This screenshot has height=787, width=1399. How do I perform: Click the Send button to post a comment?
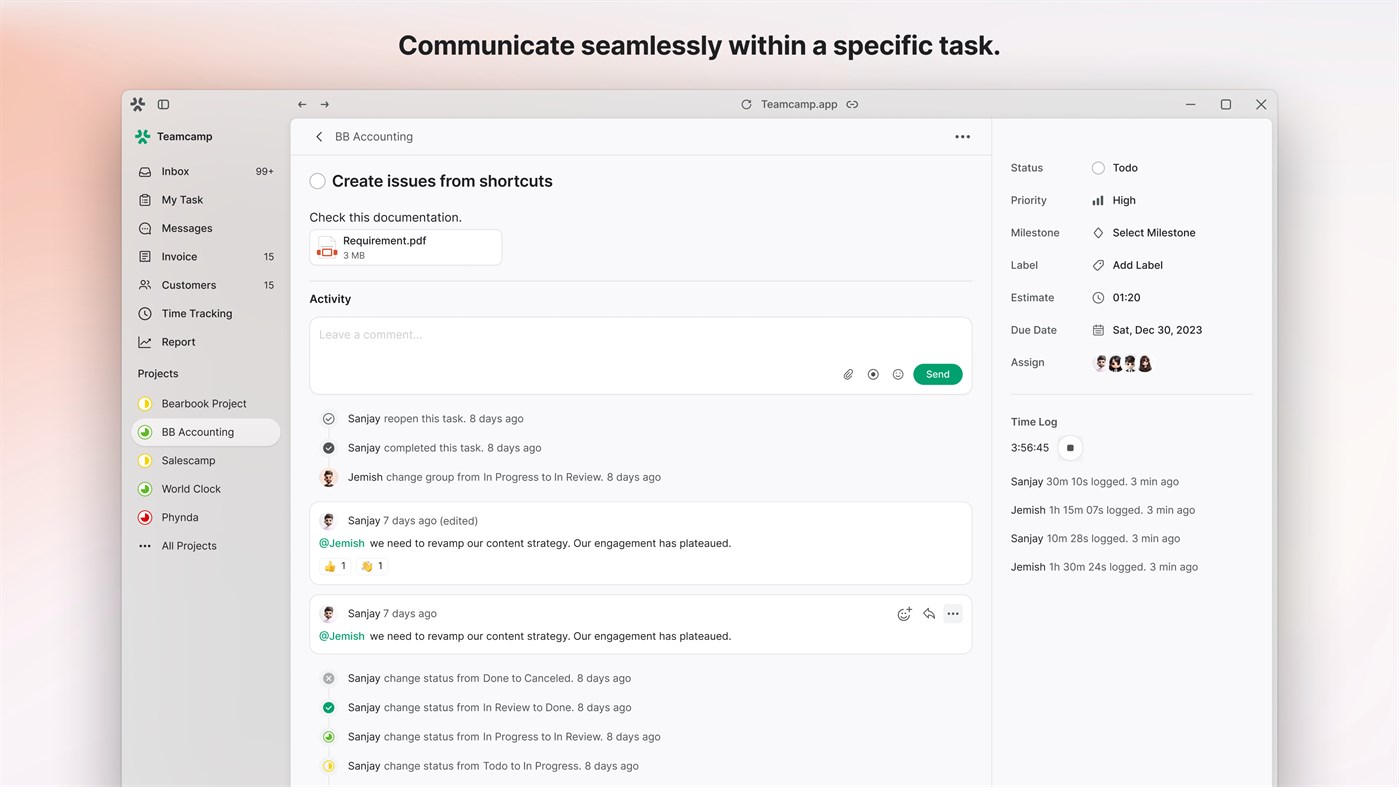[x=936, y=374]
